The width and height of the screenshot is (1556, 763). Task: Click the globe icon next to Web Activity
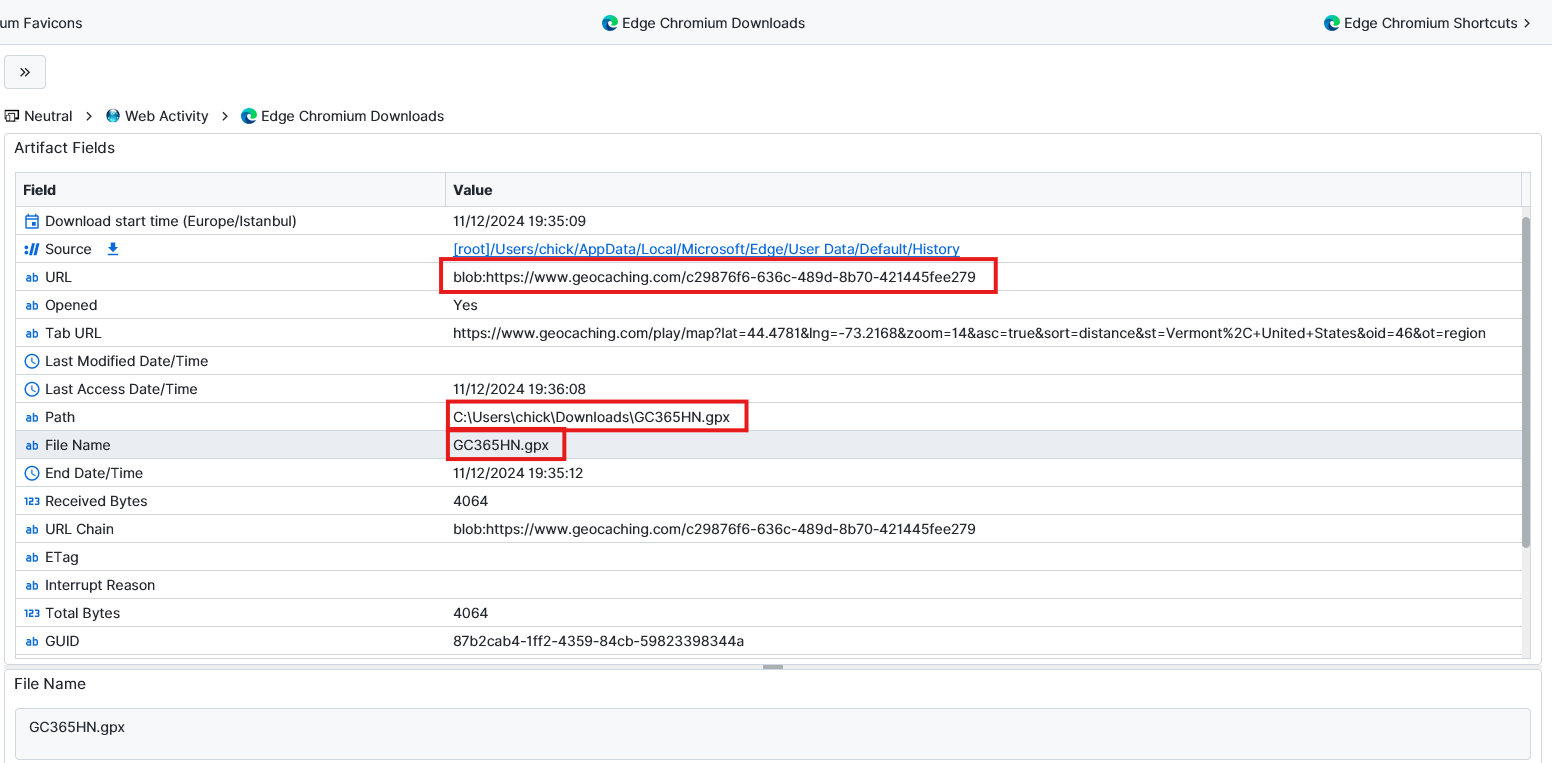(x=113, y=116)
